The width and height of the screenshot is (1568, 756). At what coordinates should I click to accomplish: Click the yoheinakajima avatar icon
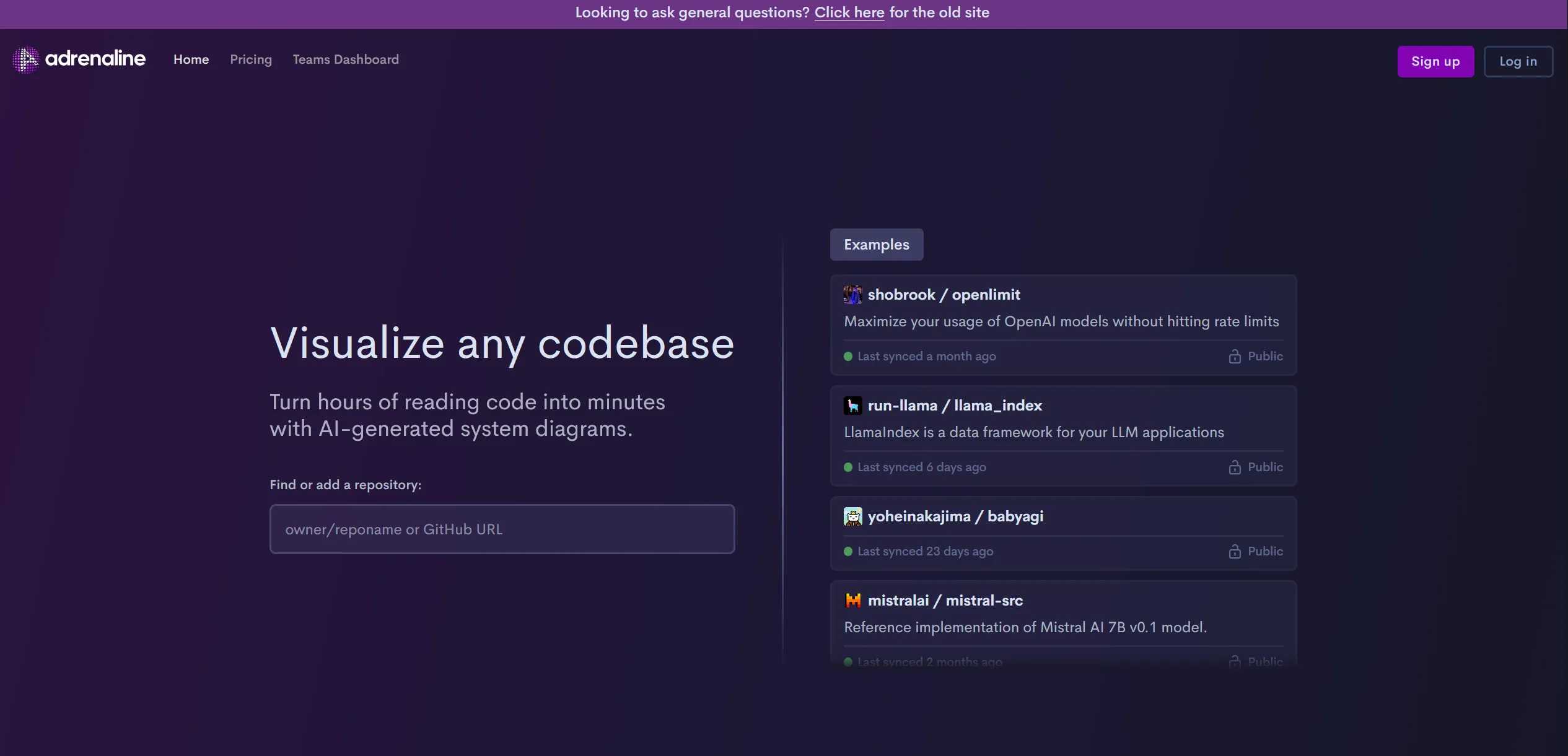click(852, 516)
